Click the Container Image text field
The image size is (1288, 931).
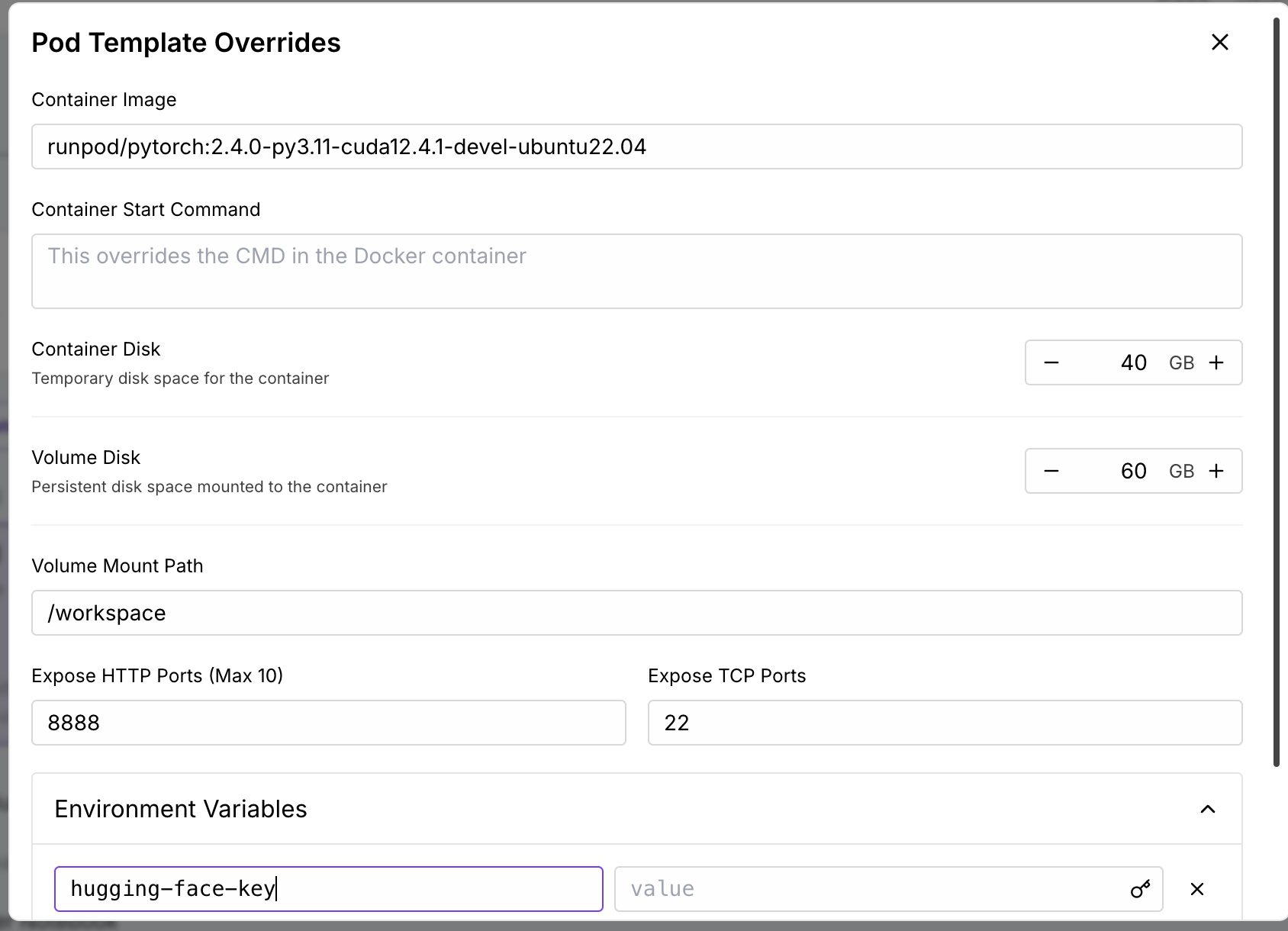coord(636,147)
